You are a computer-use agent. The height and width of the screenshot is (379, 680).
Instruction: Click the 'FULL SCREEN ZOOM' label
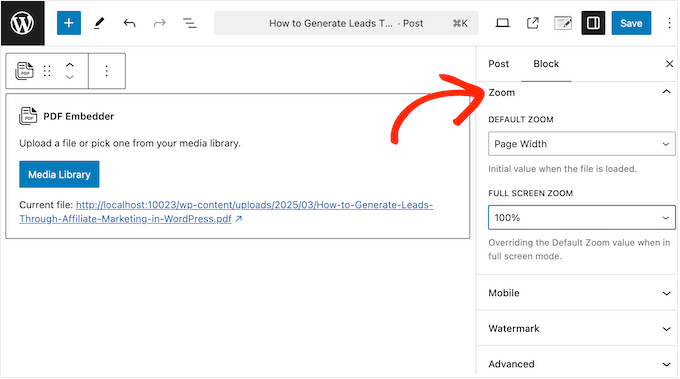coord(530,193)
